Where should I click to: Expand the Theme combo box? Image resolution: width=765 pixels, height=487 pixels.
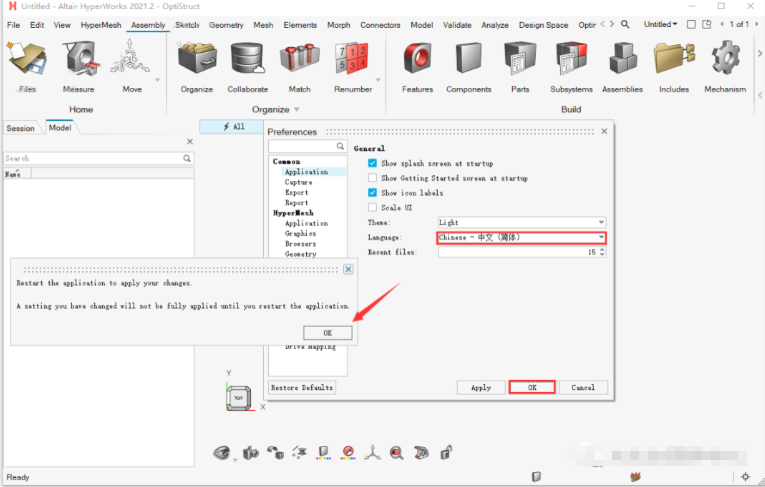[x=521, y=222]
